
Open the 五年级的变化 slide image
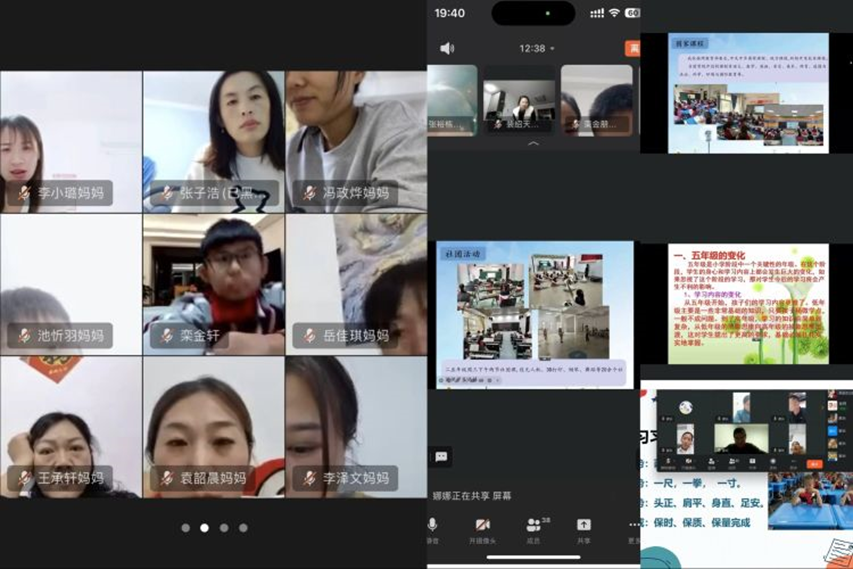tap(748, 303)
